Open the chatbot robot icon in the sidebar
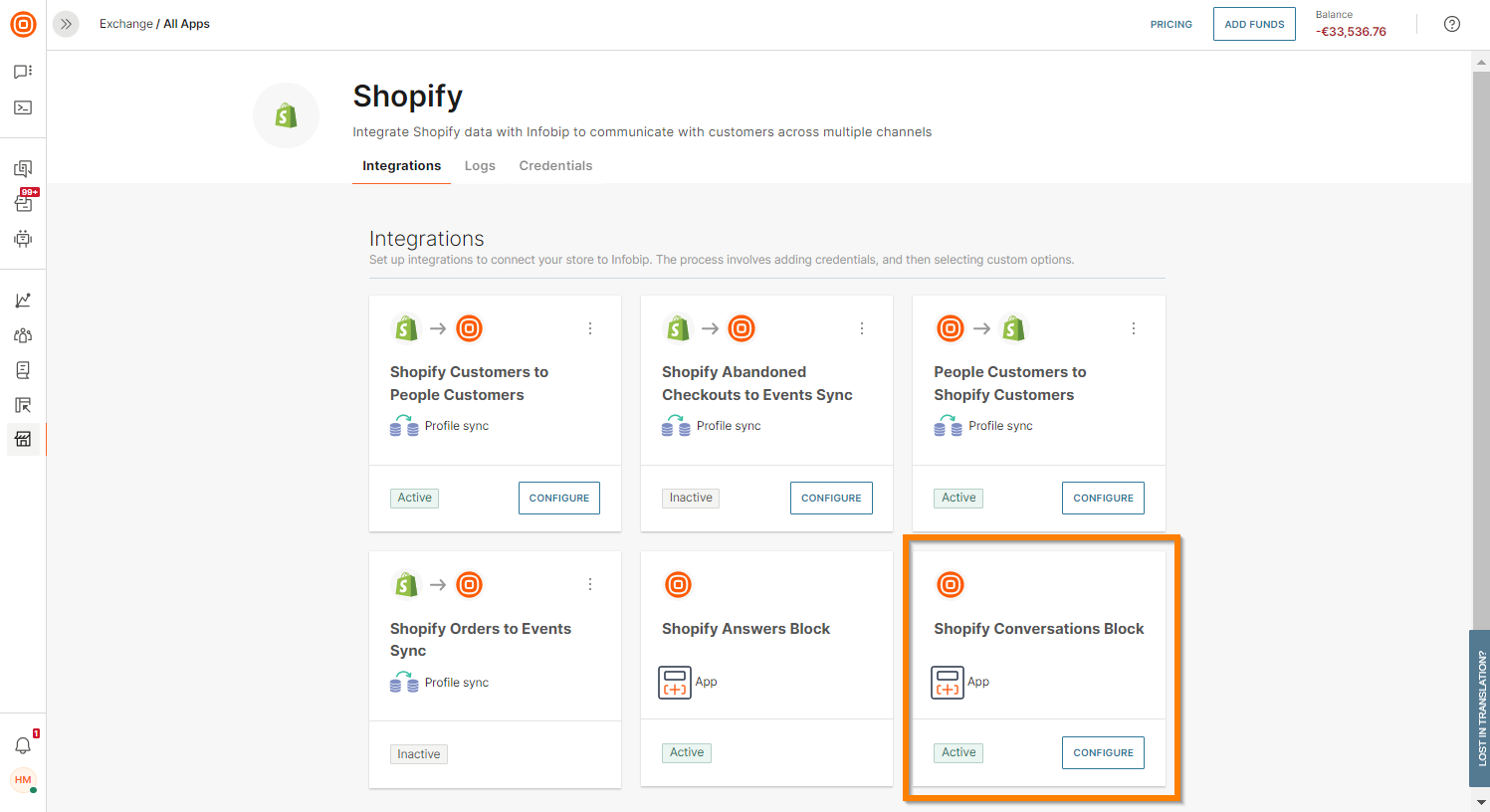 23,239
